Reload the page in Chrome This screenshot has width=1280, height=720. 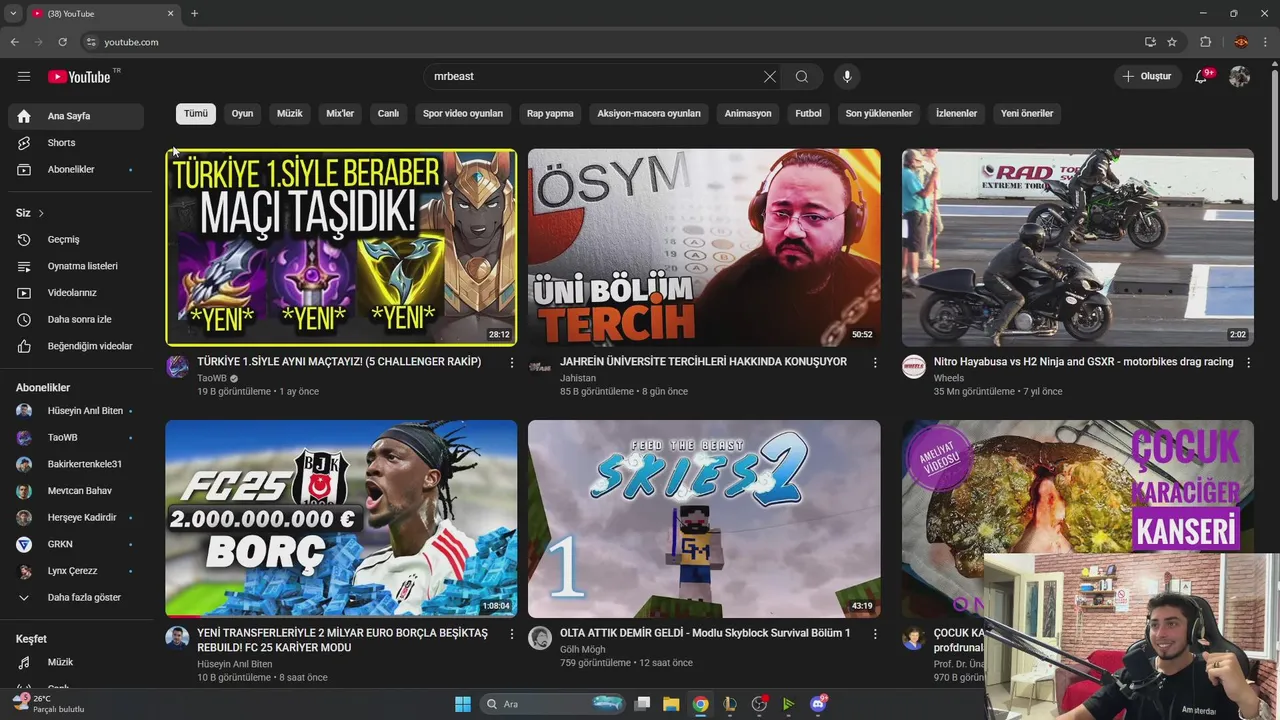62,42
